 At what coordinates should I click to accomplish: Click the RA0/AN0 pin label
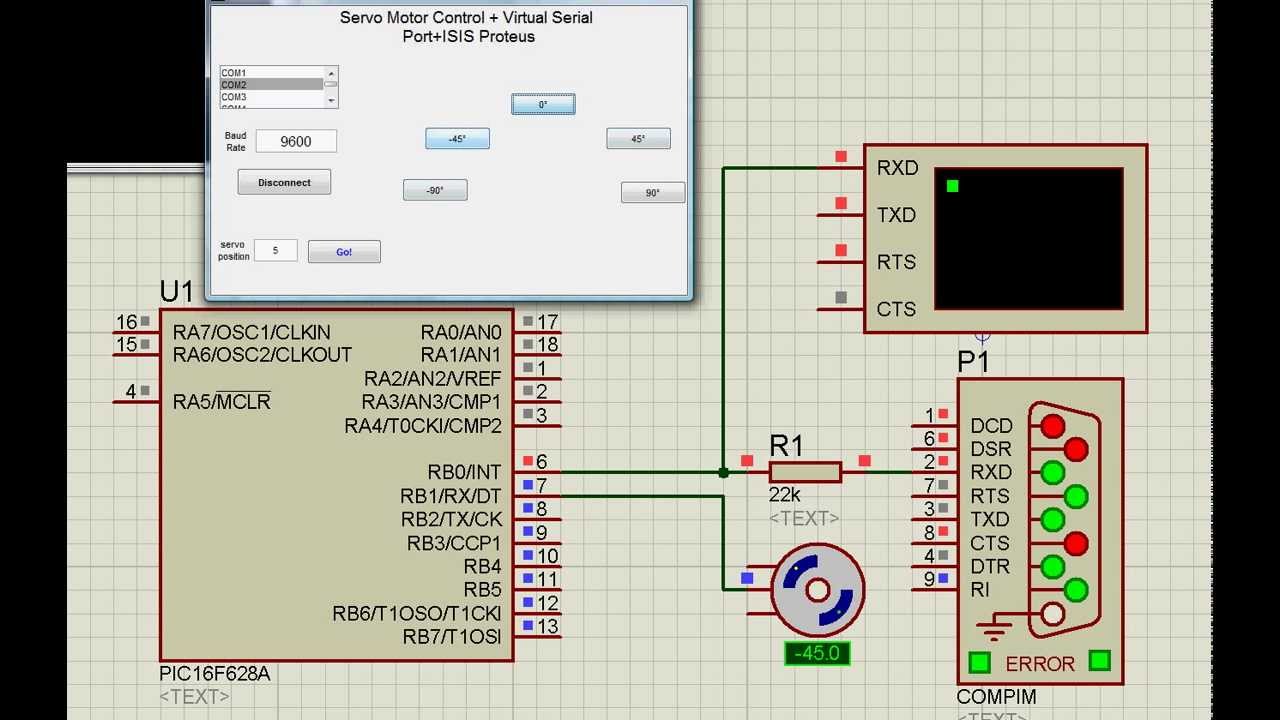point(461,332)
